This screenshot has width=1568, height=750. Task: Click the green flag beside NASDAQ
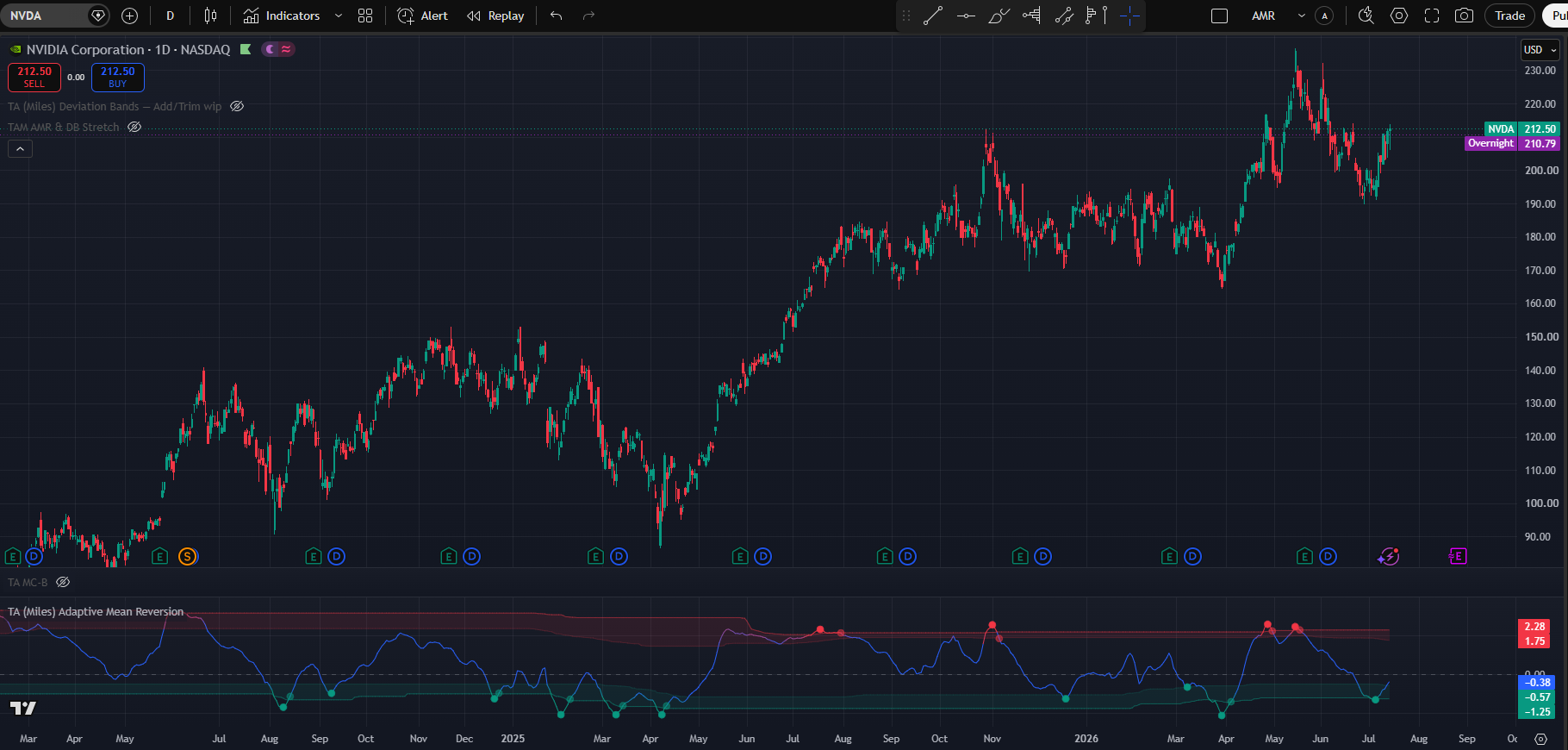[246, 49]
